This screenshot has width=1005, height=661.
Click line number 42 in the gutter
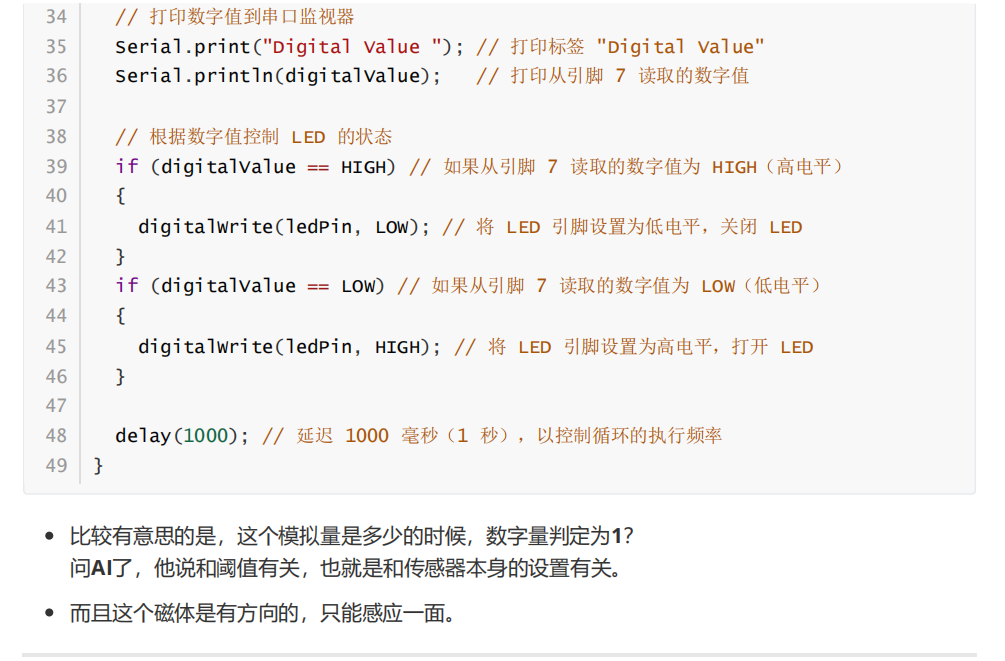coord(56,256)
